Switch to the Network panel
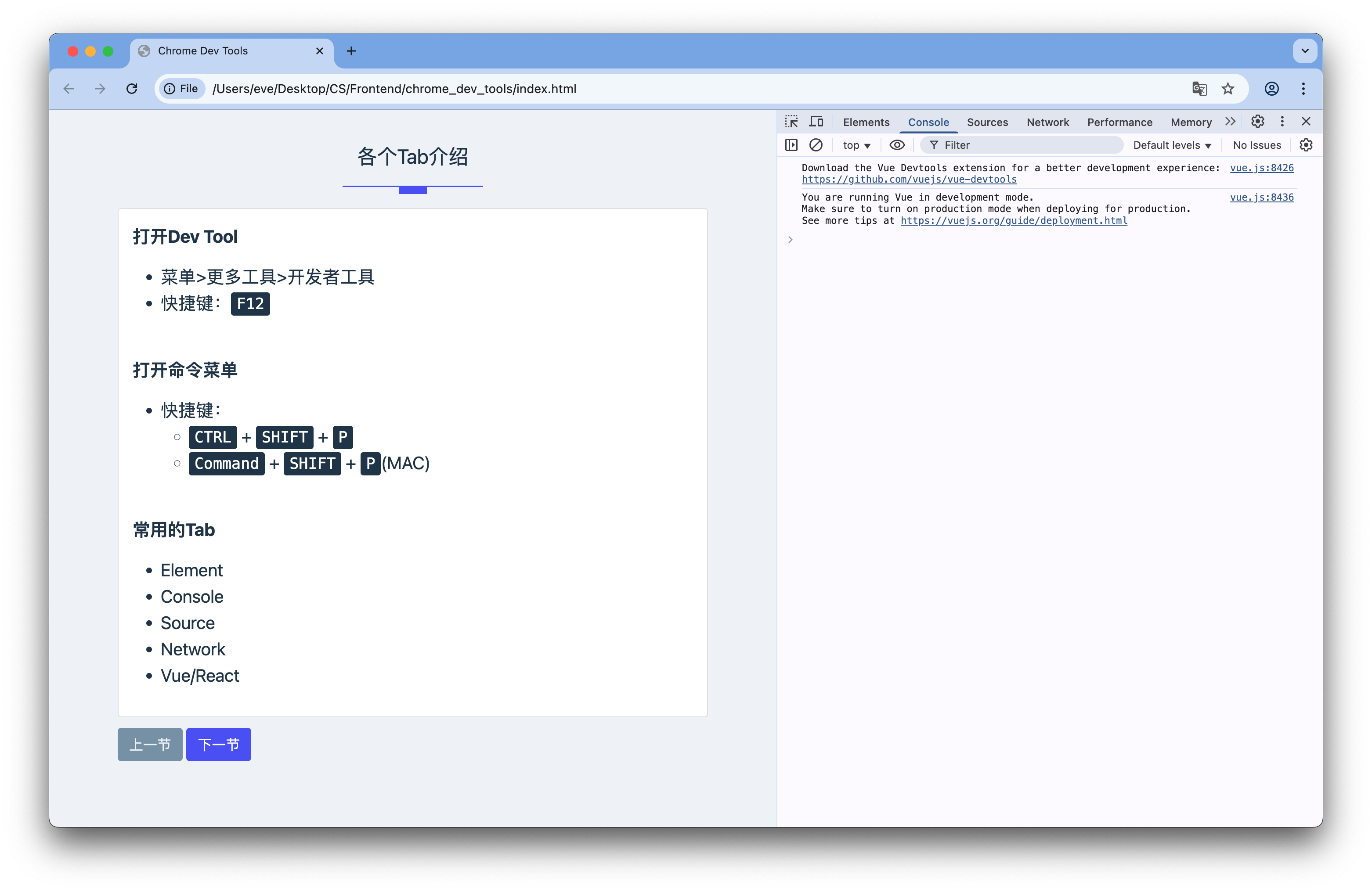Viewport: 1372px width, 892px height. point(1047,122)
